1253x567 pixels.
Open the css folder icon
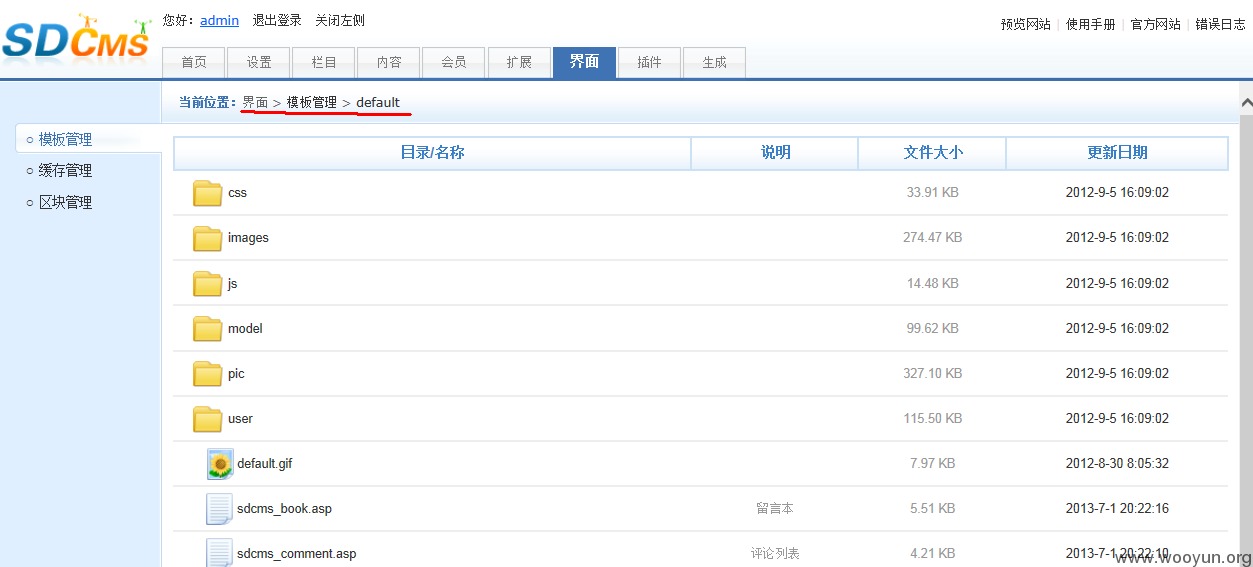click(x=208, y=193)
